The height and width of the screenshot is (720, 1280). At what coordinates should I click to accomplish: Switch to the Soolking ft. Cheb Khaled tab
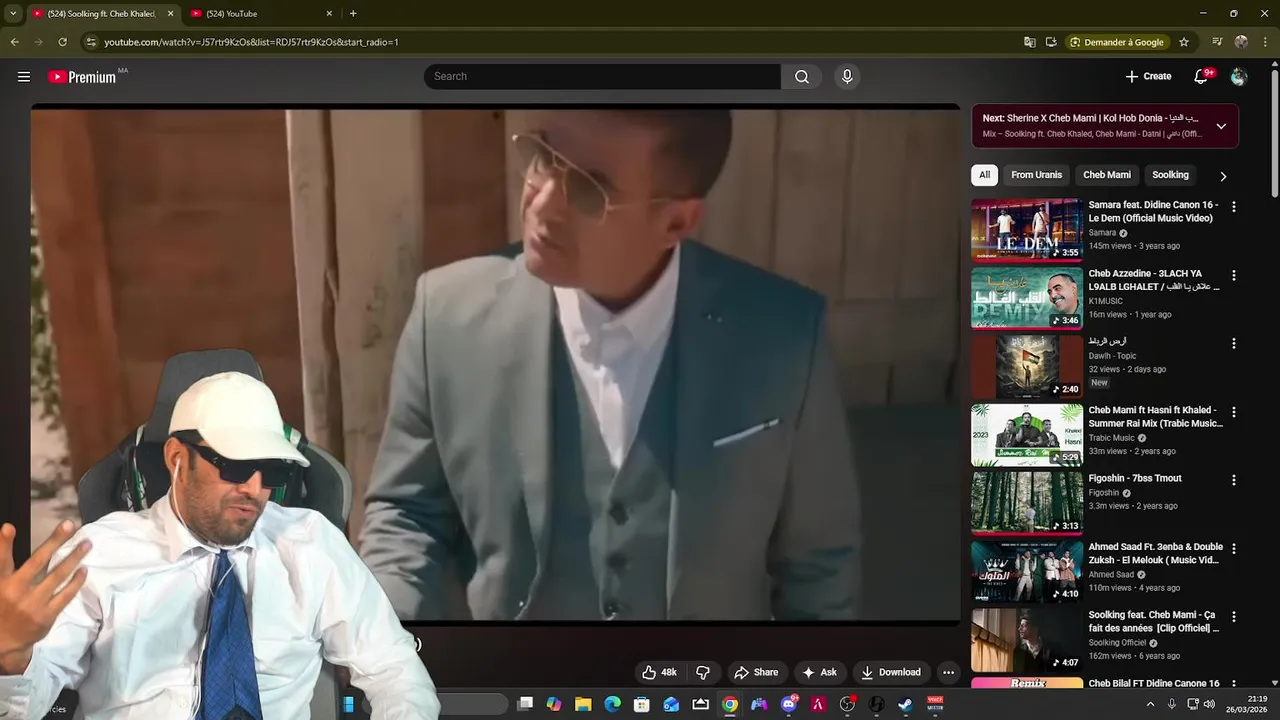[x=100, y=14]
